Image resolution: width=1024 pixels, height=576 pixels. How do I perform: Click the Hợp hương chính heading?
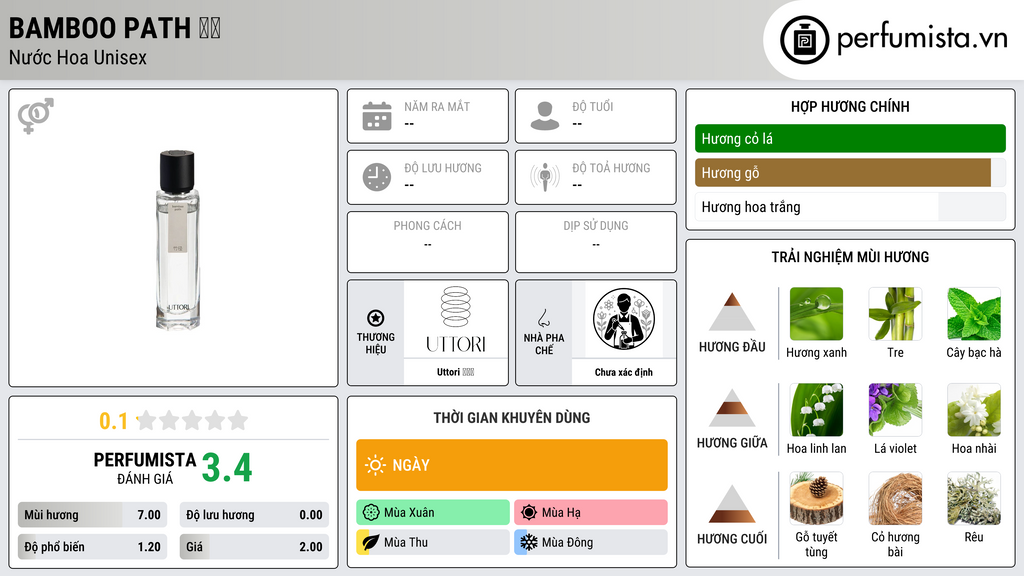[850, 106]
